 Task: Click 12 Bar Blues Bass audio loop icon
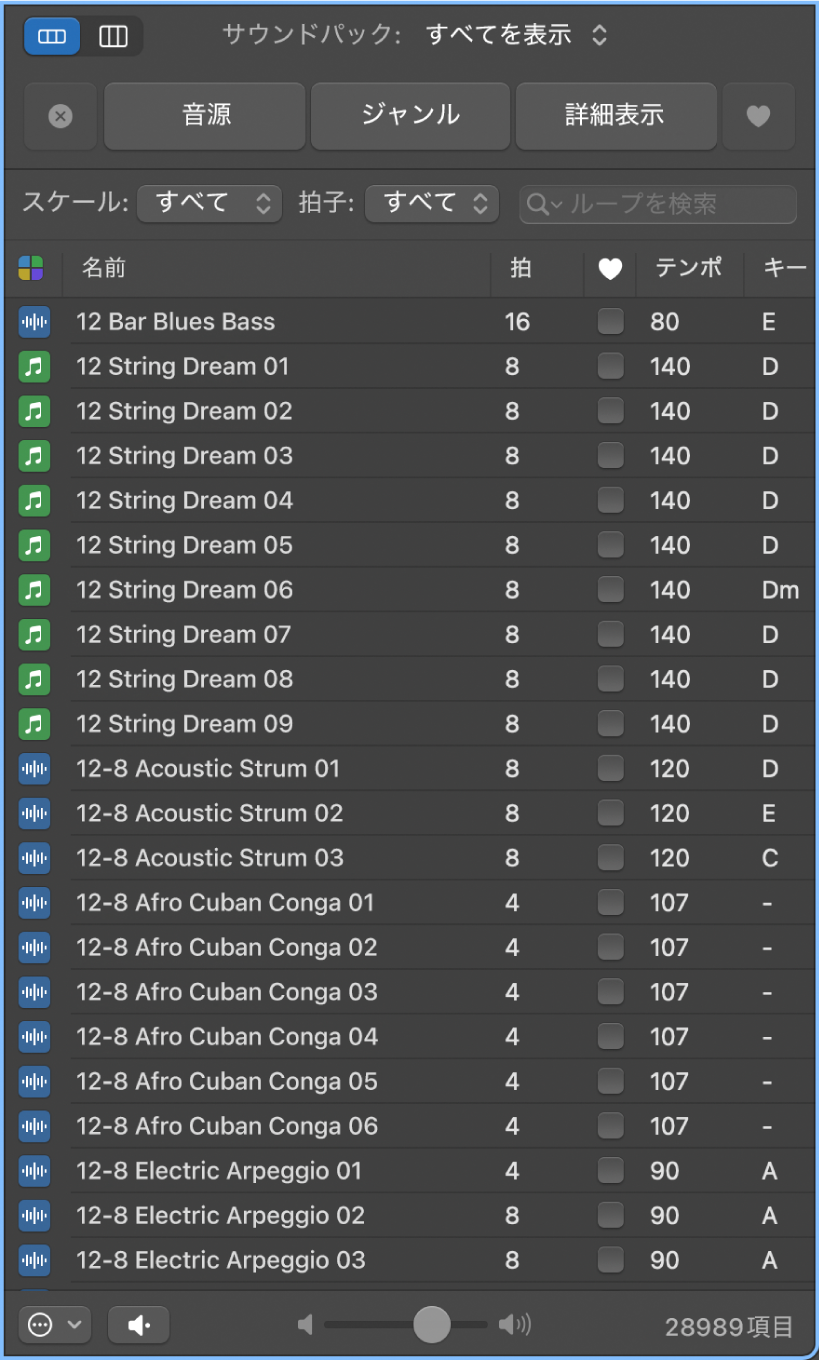34,322
